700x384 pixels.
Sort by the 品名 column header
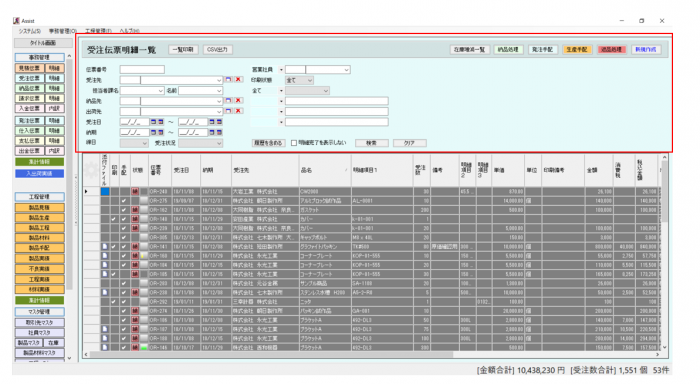coord(325,170)
